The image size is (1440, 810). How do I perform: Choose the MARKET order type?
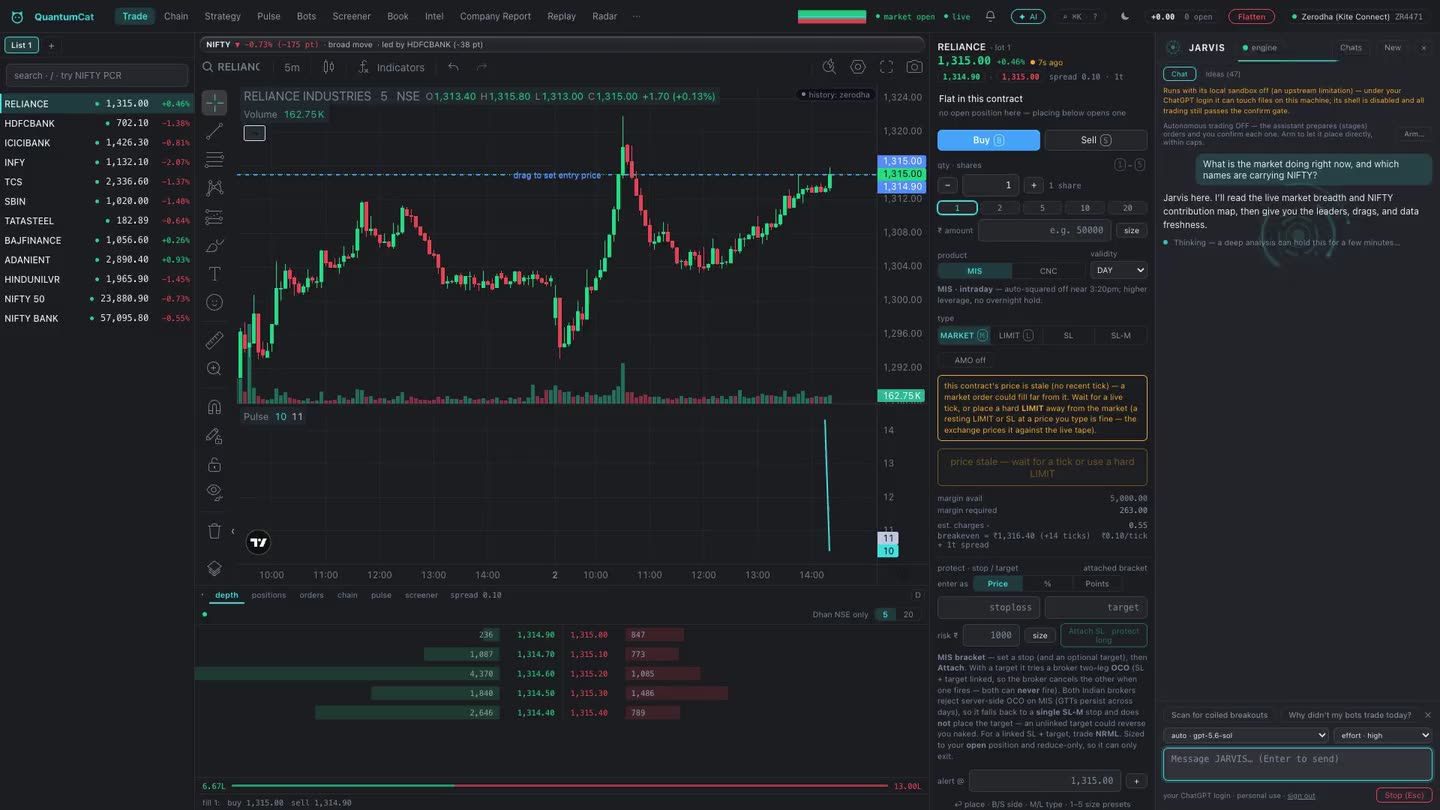(x=964, y=336)
